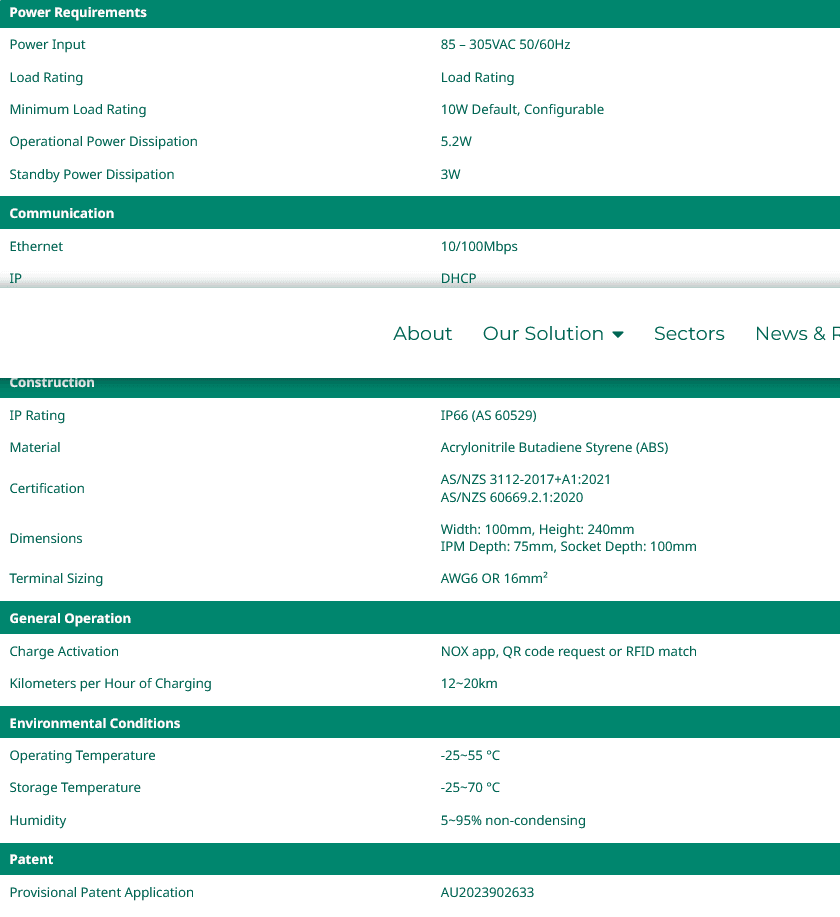Image resolution: width=840 pixels, height=917 pixels.
Task: Select the 85 – 305VAC 50/60Hz value
Action: click(x=505, y=45)
